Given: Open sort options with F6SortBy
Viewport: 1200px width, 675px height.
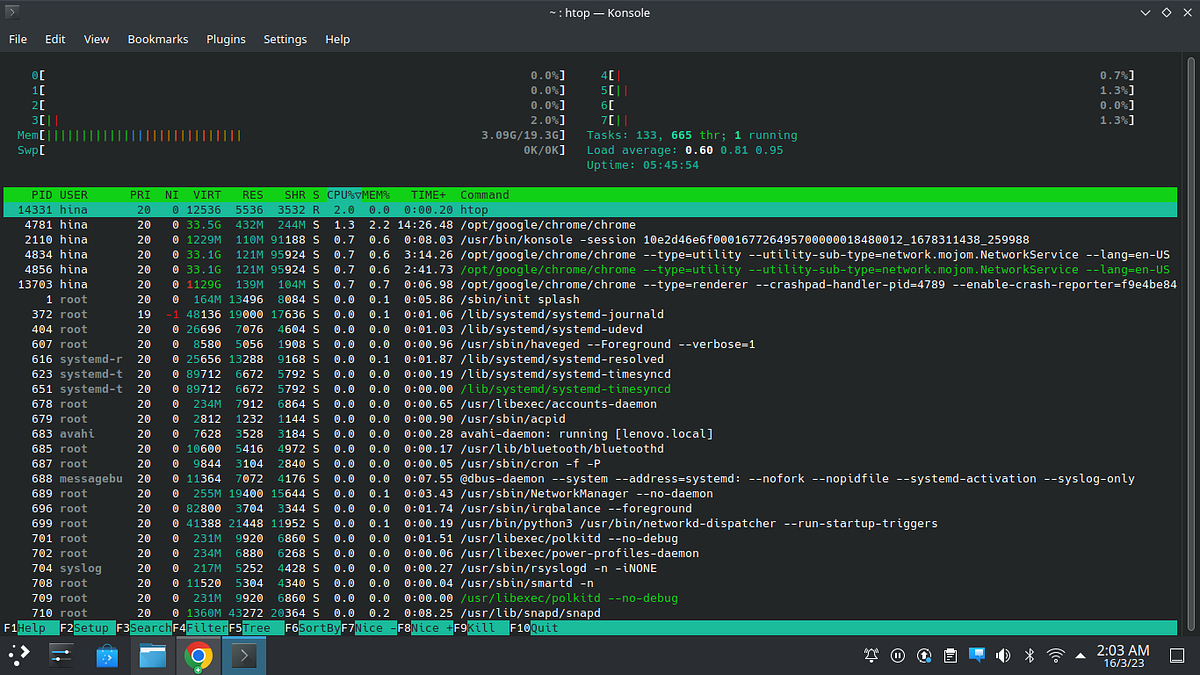Looking at the screenshot, I should click(311, 628).
